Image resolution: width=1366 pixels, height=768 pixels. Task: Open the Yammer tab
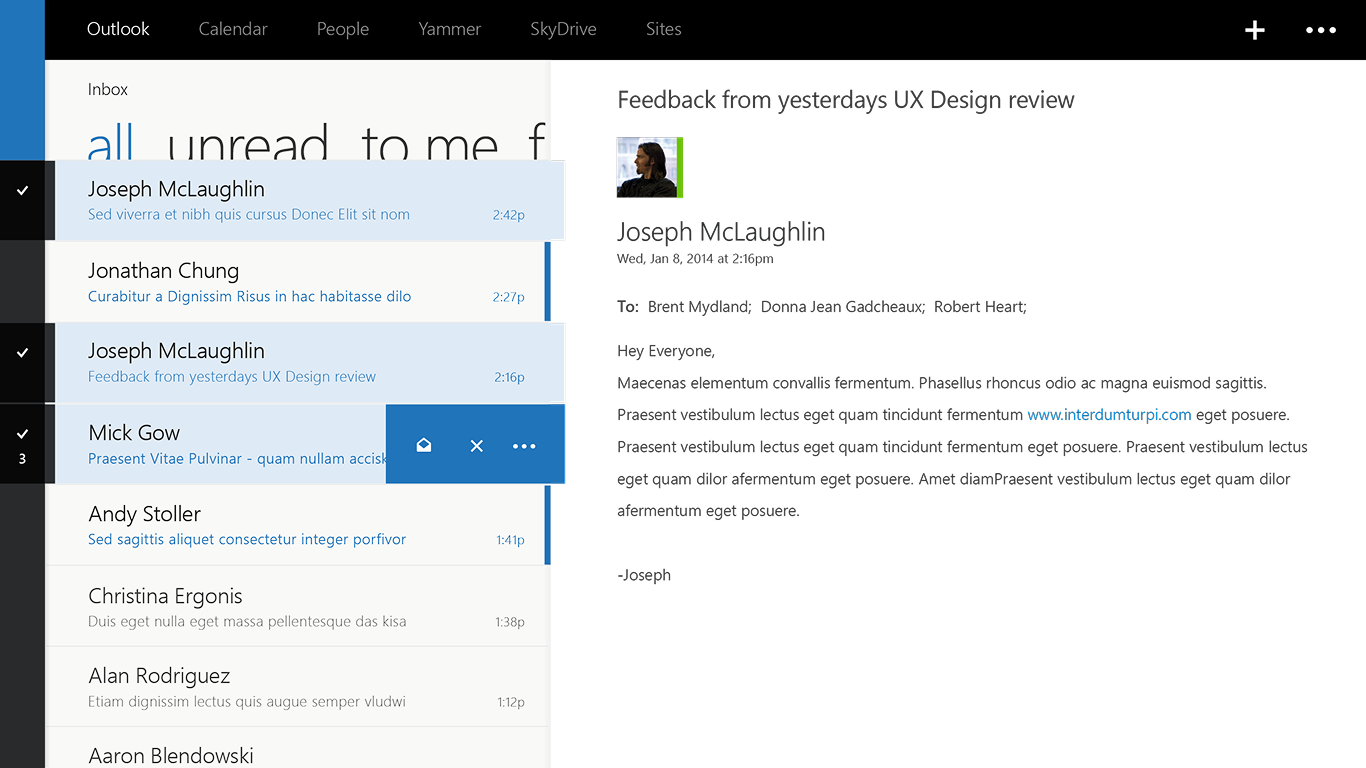click(450, 29)
